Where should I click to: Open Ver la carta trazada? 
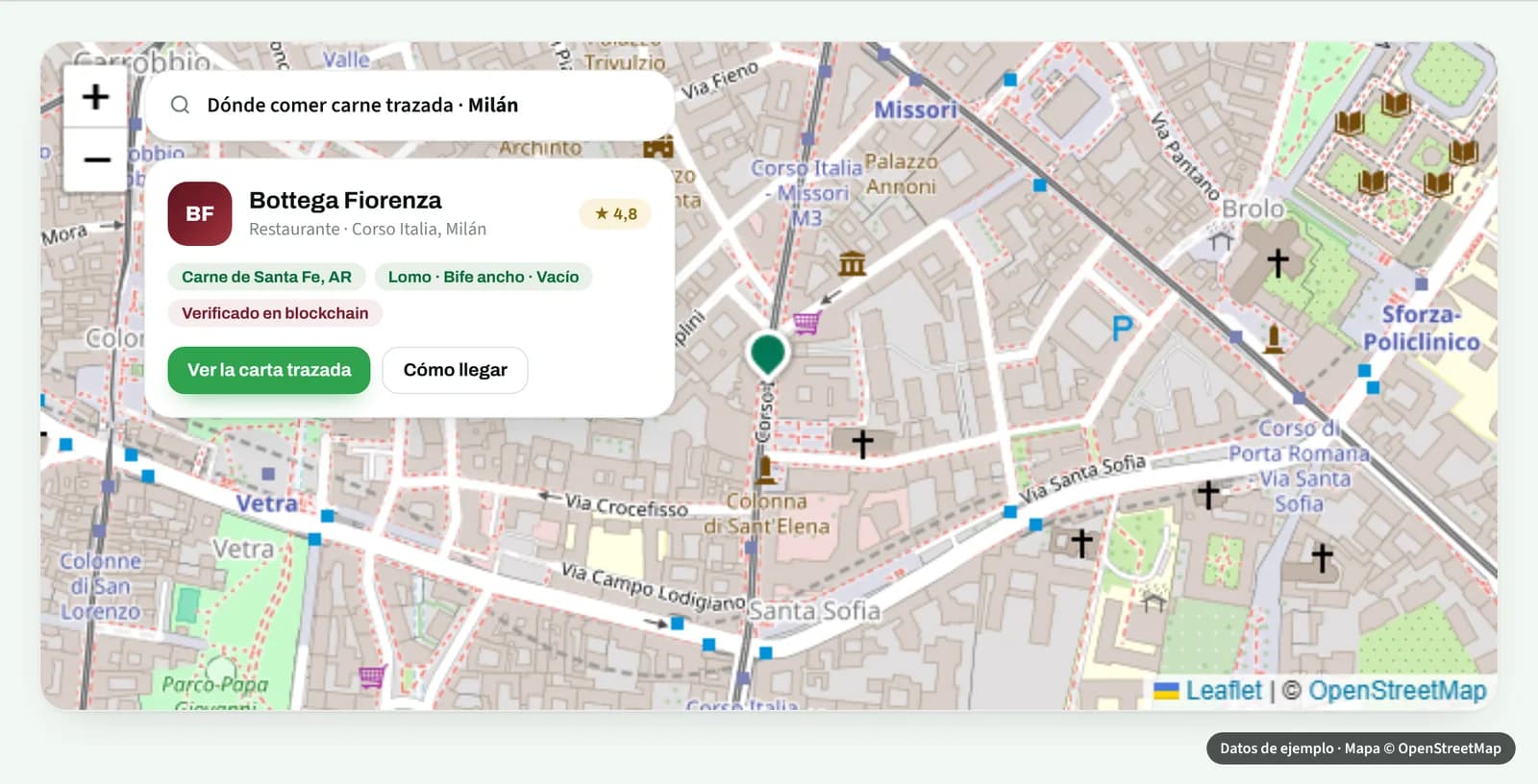pos(269,370)
